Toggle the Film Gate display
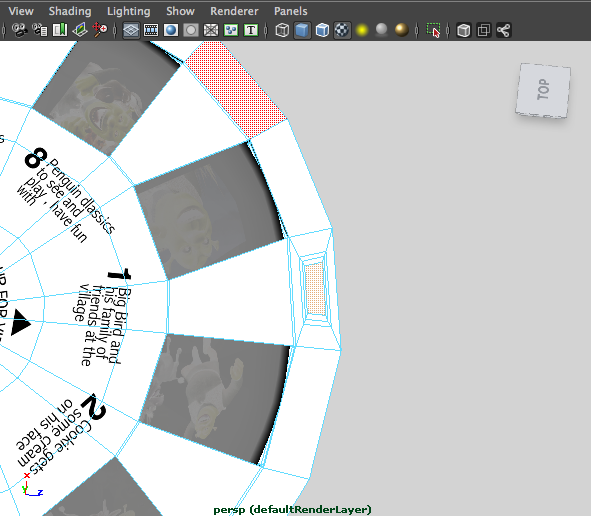The image size is (591, 516). [x=151, y=30]
